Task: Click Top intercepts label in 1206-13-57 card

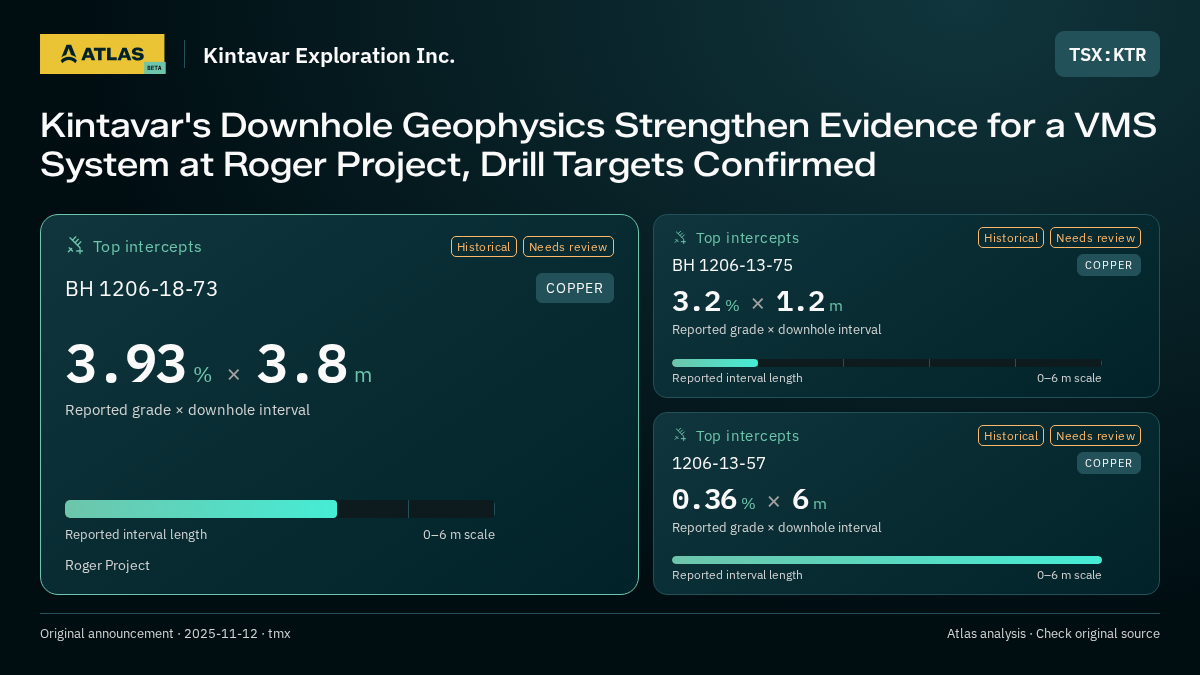Action: tap(747, 436)
